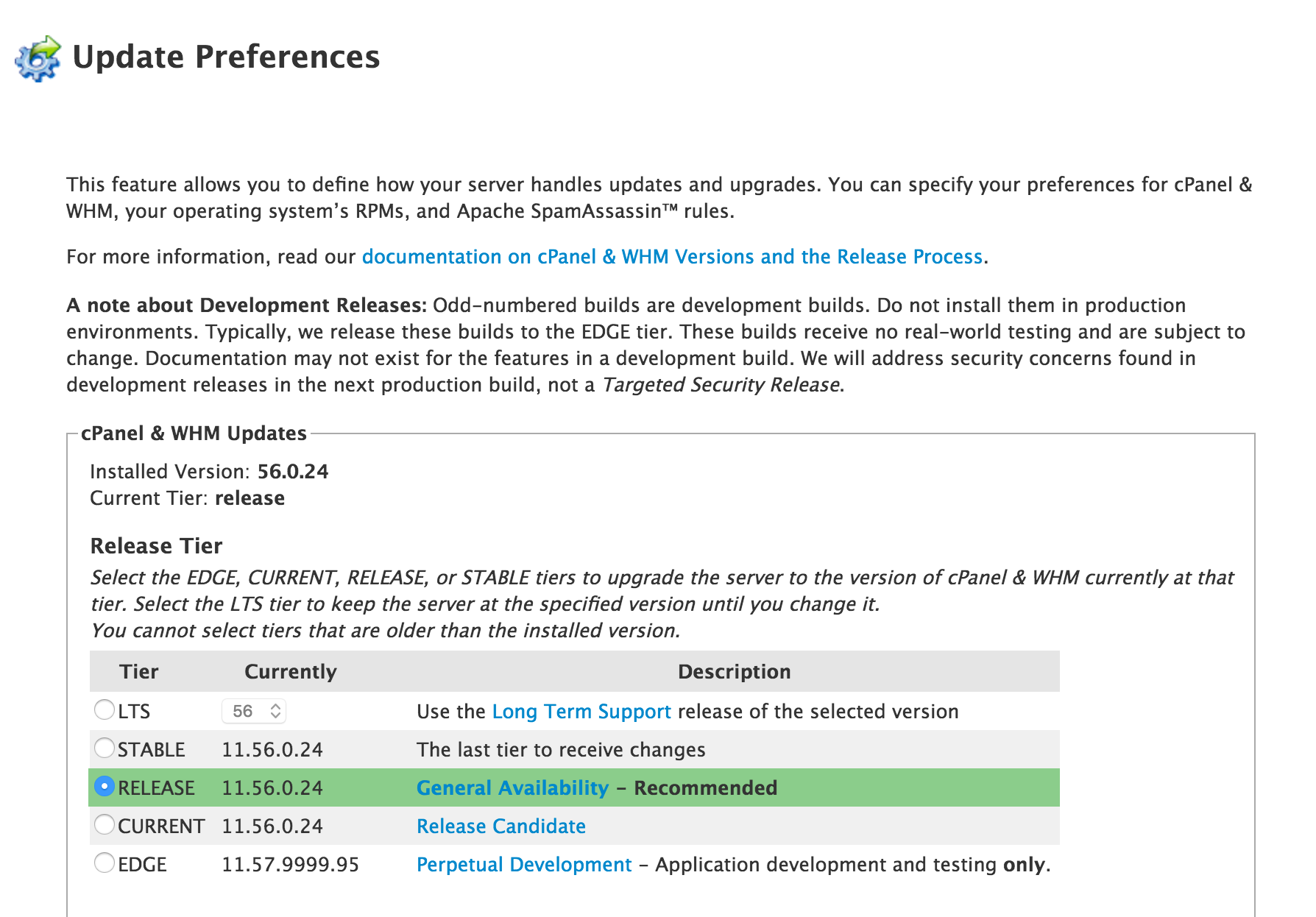Click the Currently column header
This screenshot has width=1316, height=917.
tap(290, 672)
